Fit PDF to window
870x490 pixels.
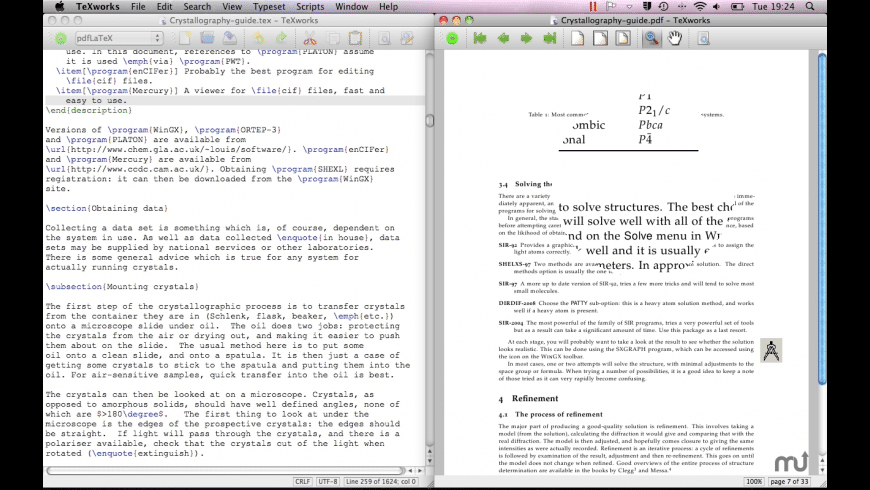[x=623, y=38]
